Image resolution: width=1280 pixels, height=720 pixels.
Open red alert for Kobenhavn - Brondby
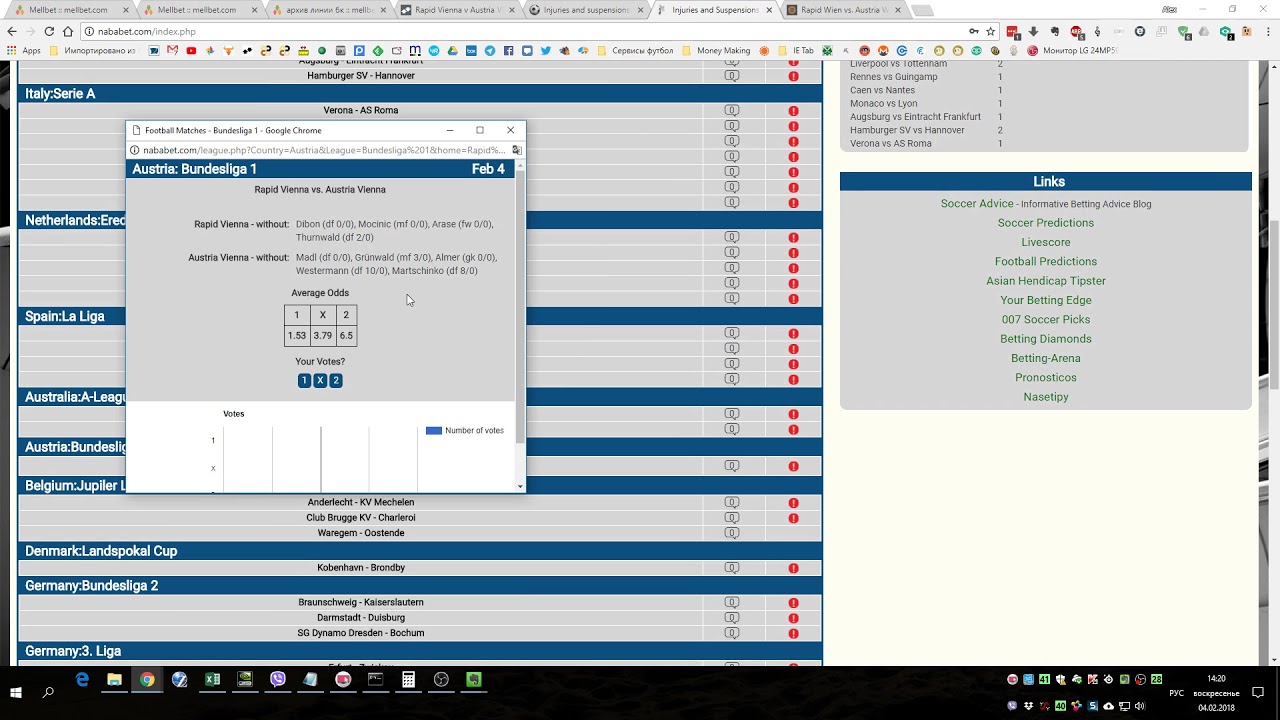coord(793,568)
